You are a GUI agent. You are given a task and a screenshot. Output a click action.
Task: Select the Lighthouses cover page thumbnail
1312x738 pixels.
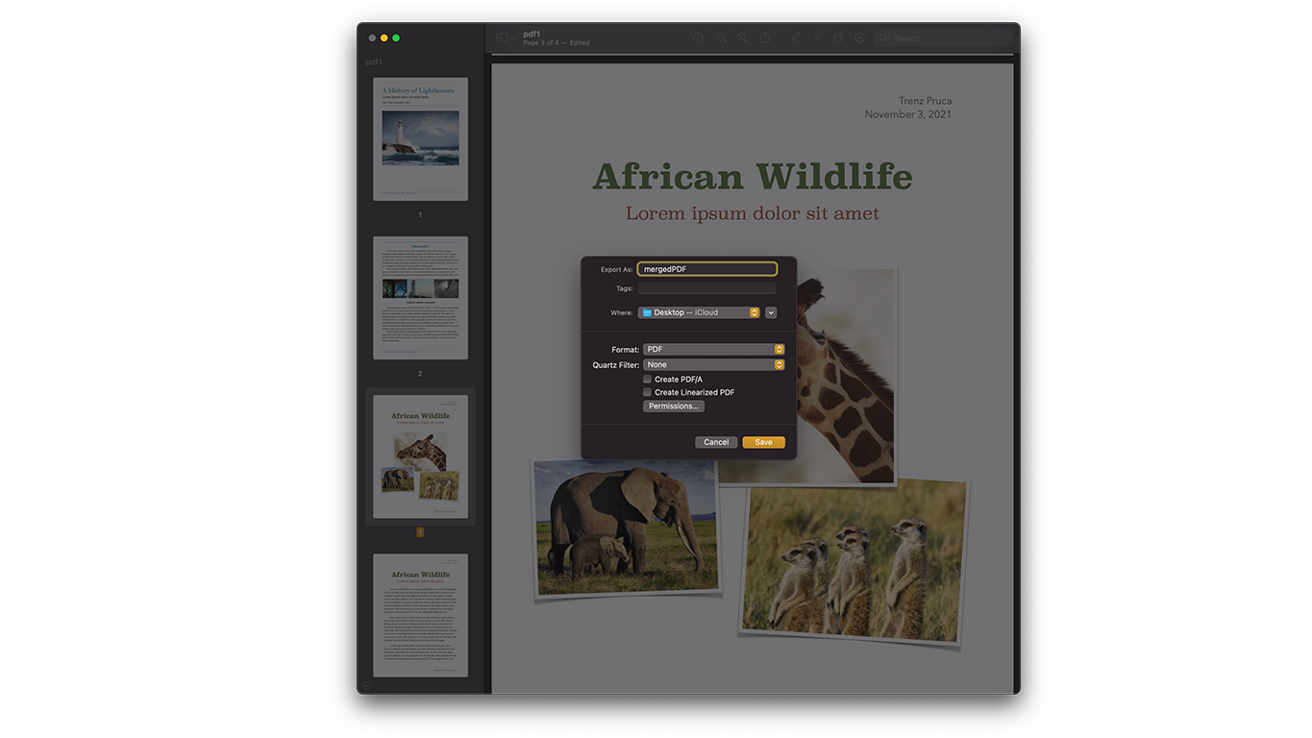click(x=420, y=139)
